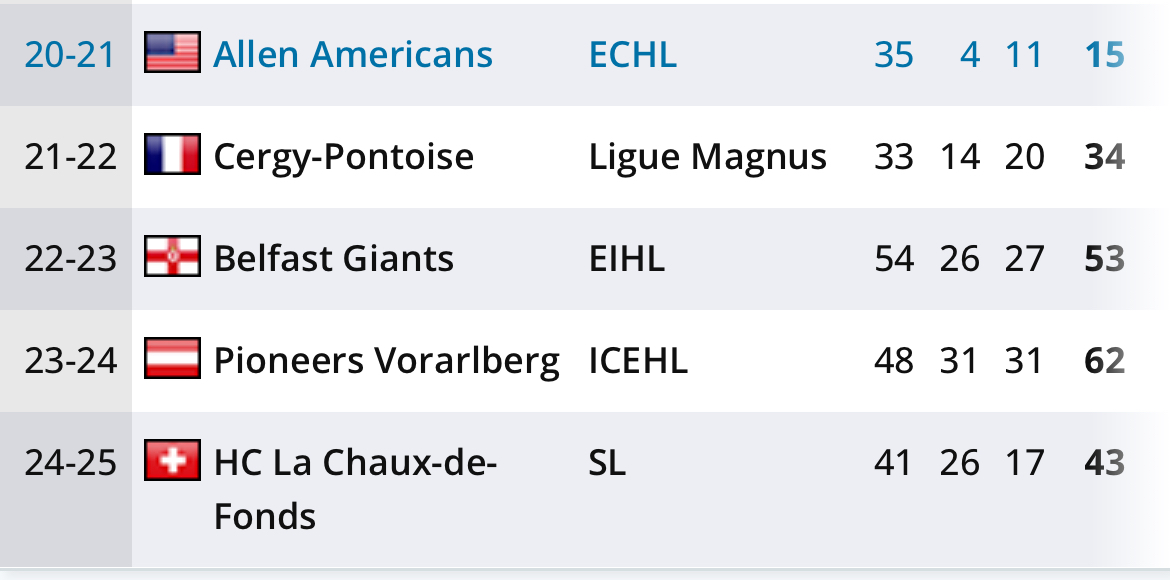Open Belfast Giants team page
Screen dimensions: 1170x580
coord(333,259)
